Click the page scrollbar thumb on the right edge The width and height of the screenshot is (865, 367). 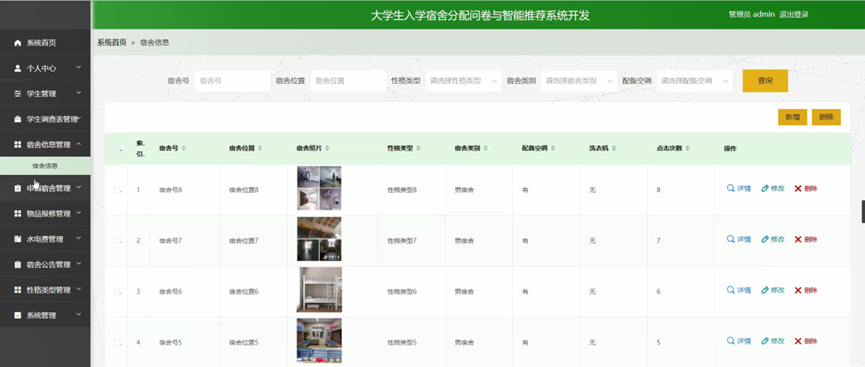[x=863, y=212]
